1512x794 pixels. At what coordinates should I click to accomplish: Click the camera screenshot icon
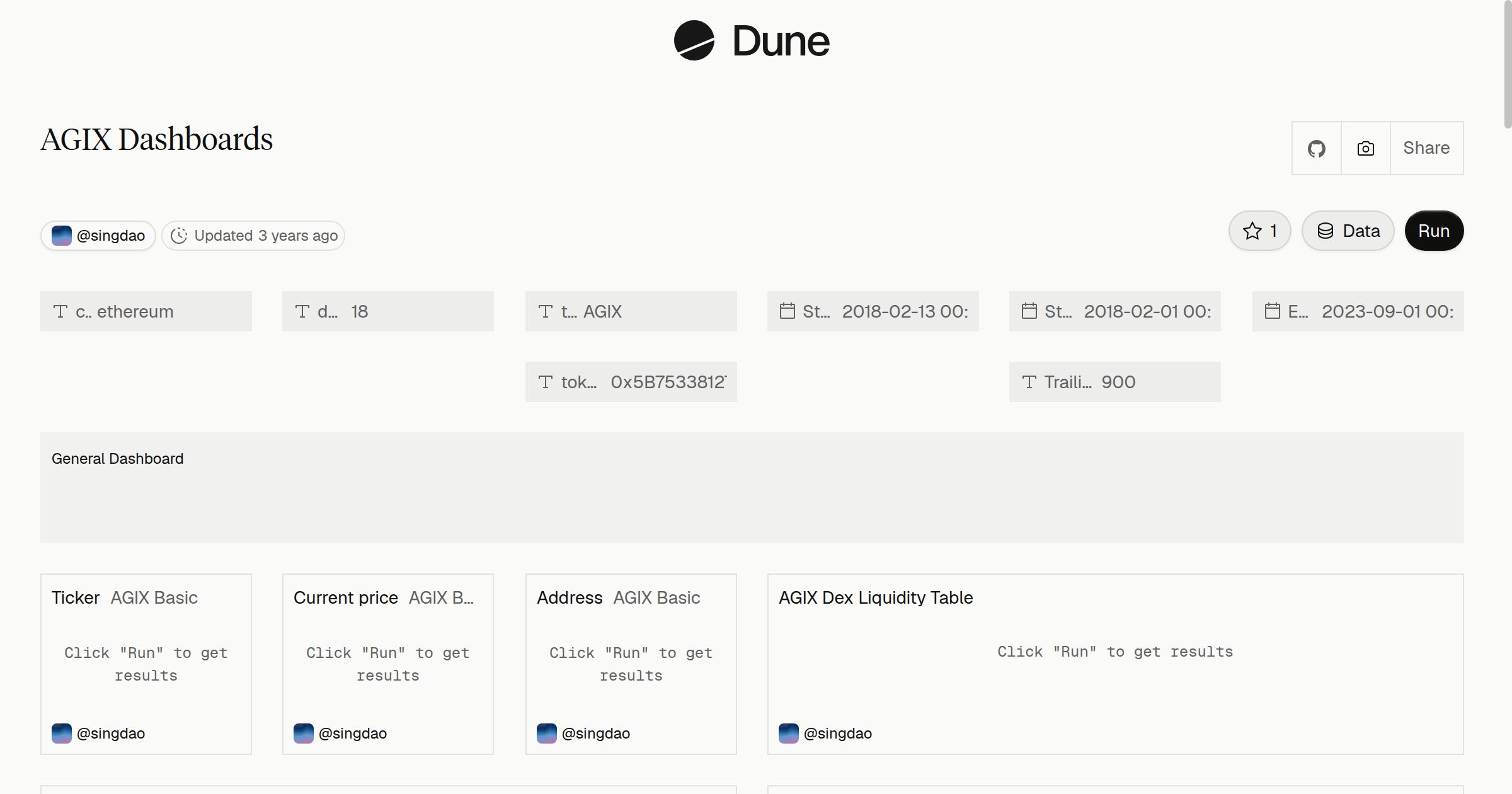pos(1365,149)
